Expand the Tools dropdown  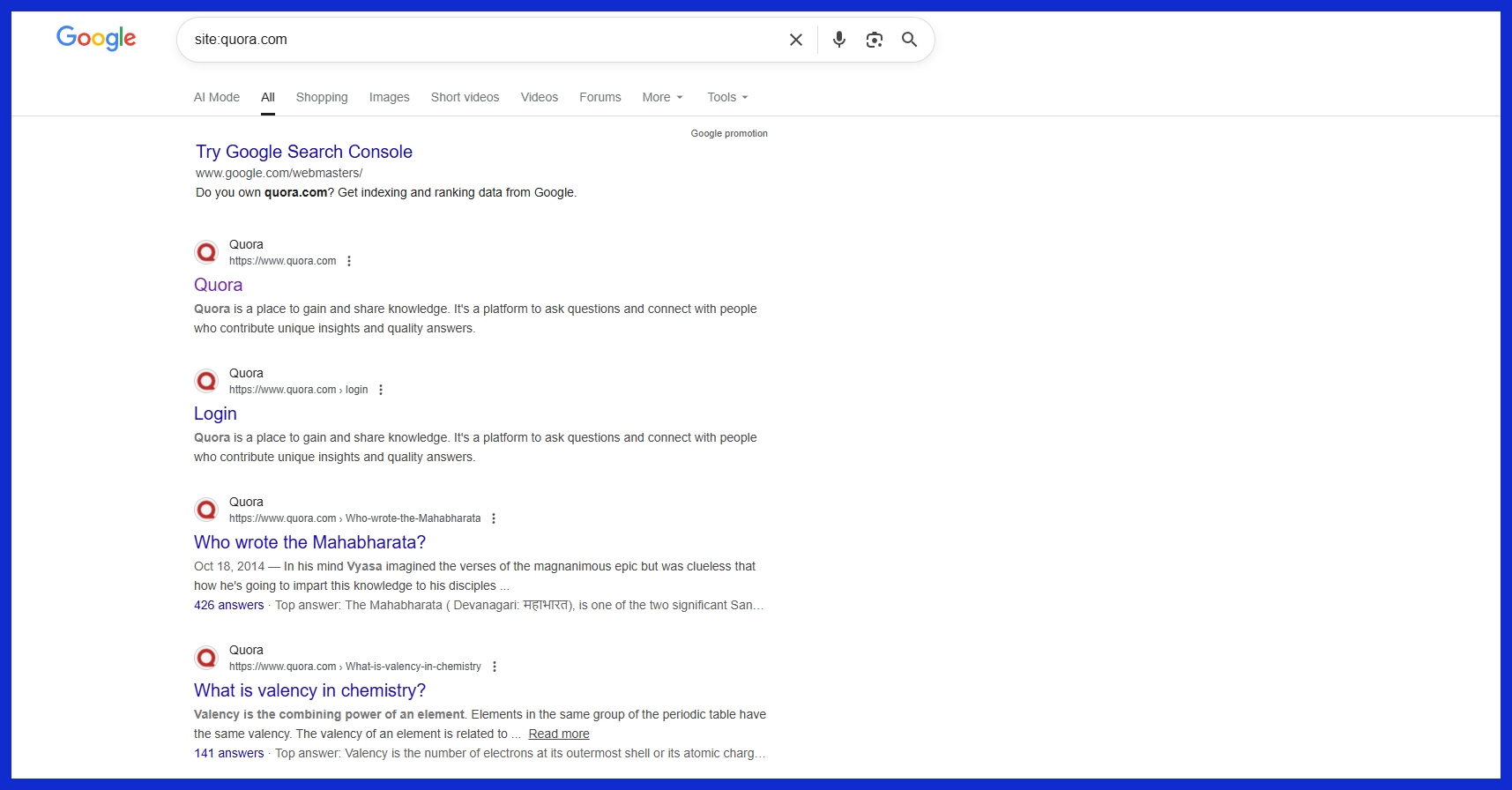point(727,97)
